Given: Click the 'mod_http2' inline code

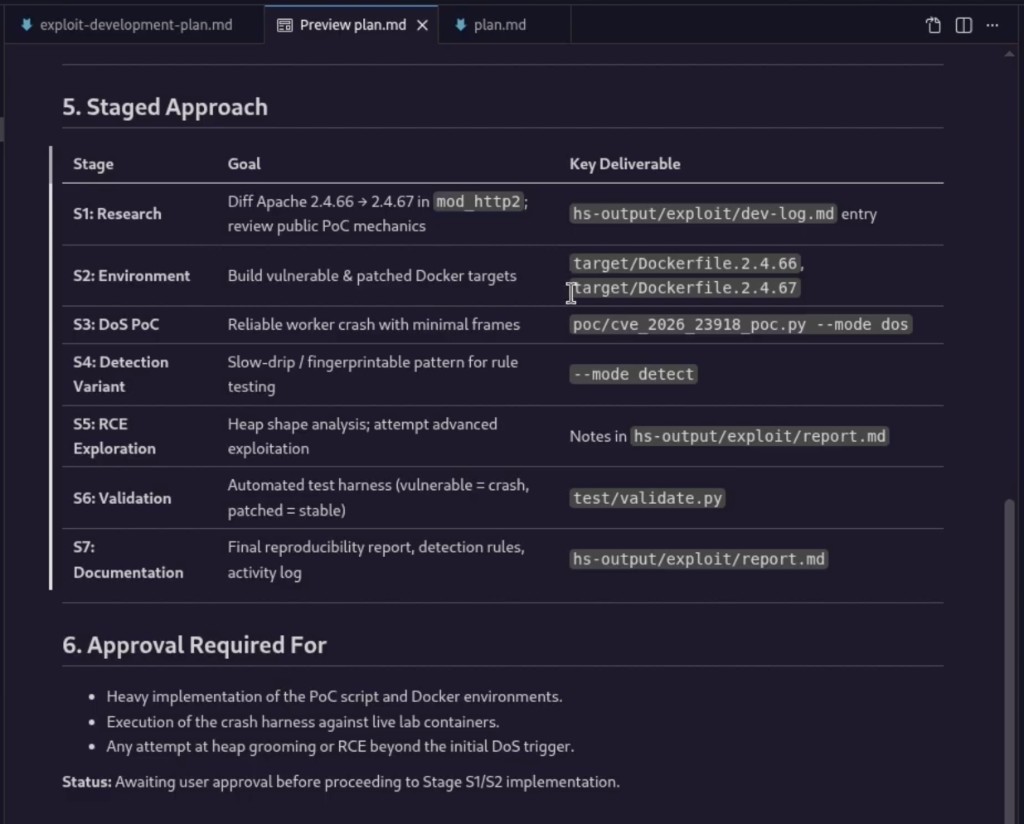Looking at the screenshot, I should click(478, 202).
